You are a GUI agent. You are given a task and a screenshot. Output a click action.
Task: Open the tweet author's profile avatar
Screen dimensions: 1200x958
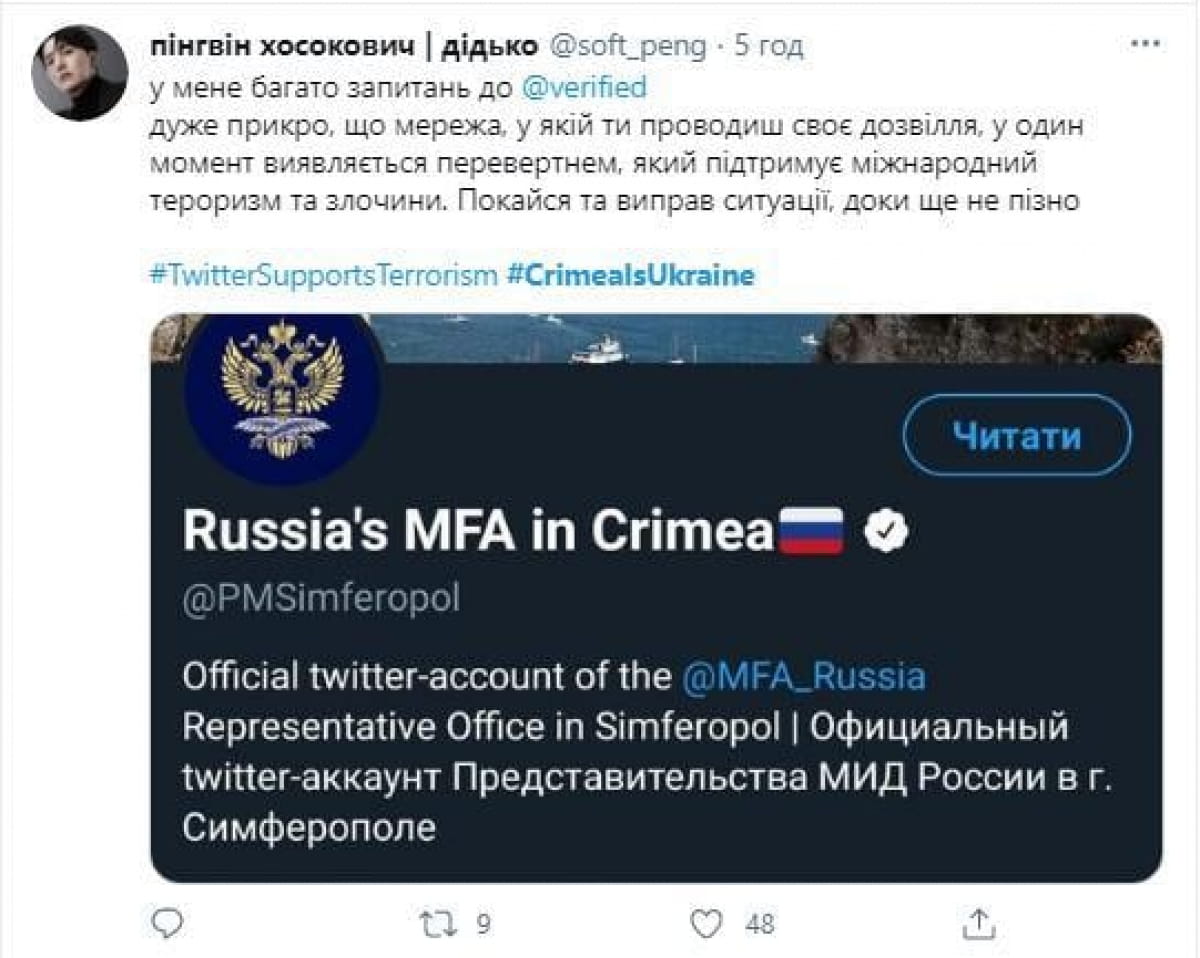(80, 74)
